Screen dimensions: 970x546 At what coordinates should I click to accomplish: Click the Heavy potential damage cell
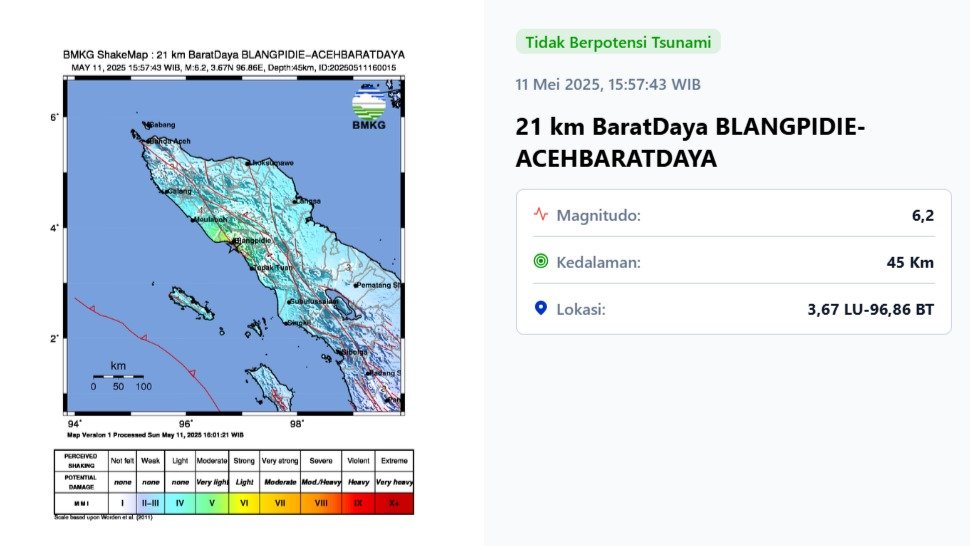tap(358, 482)
